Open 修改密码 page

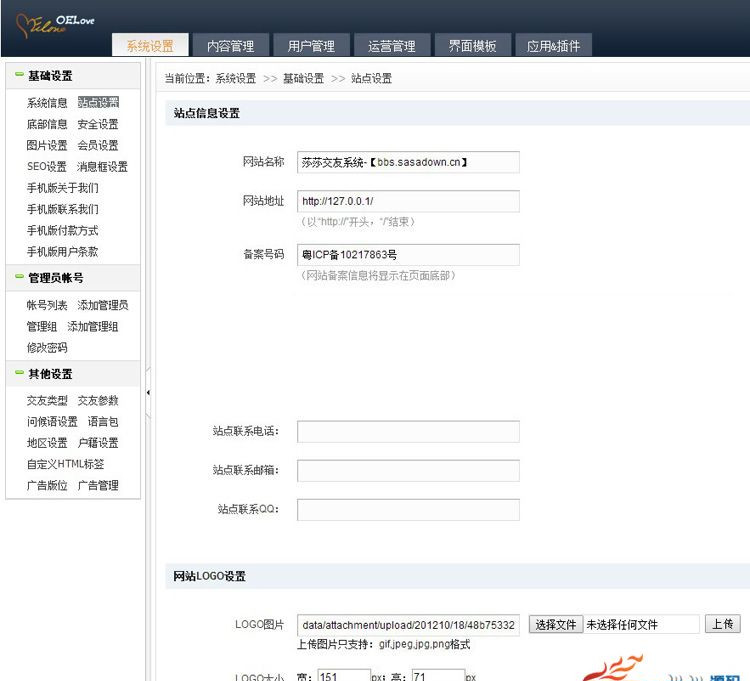(47, 348)
